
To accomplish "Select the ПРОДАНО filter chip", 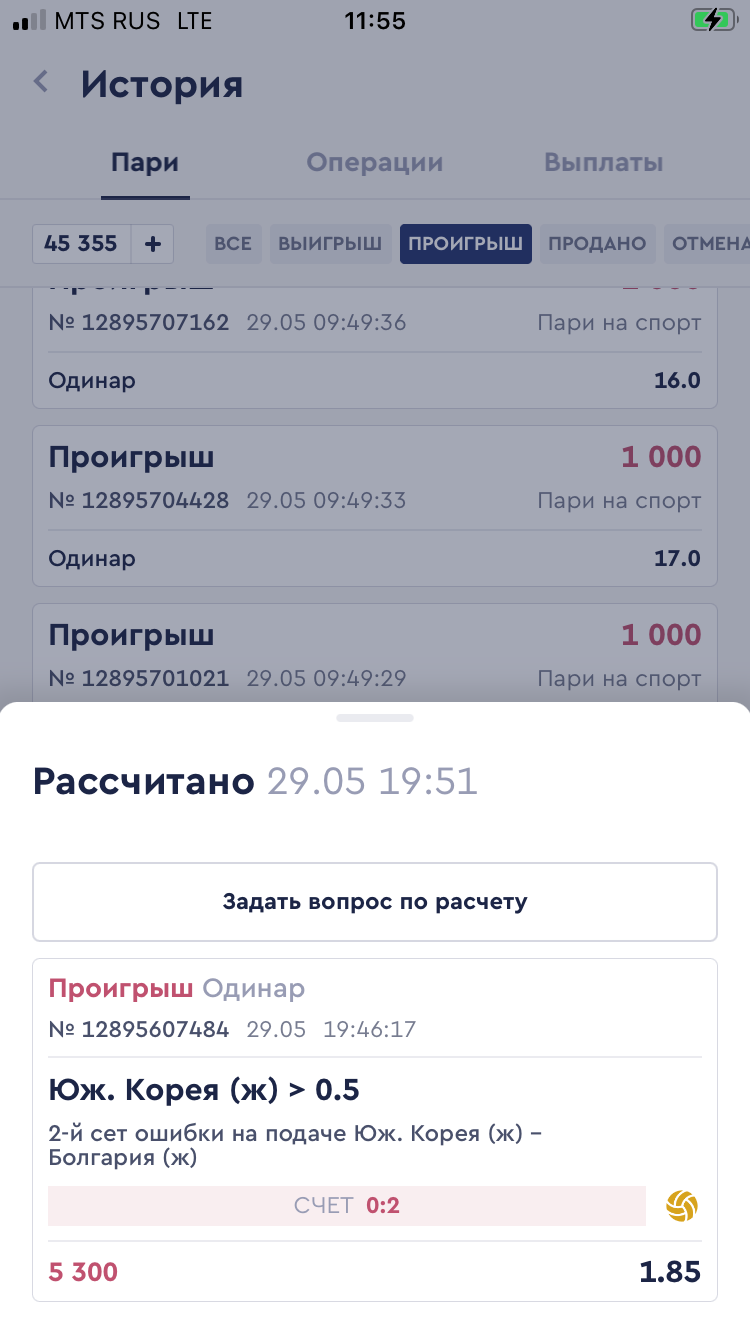I will pyautogui.click(x=598, y=243).
